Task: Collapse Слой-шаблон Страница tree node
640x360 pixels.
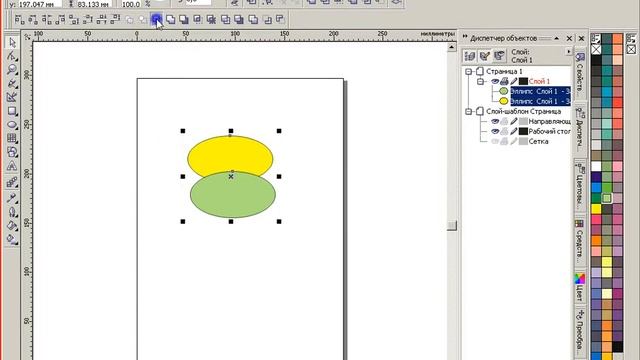Action: pyautogui.click(x=469, y=111)
